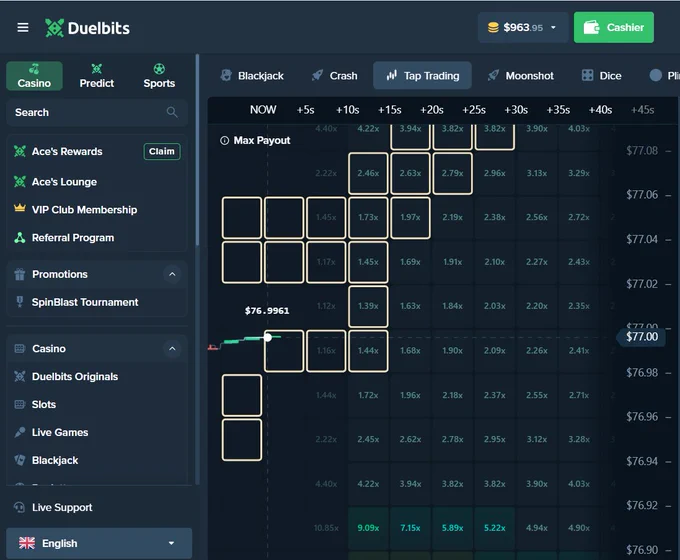Open Ace's Rewards

click(67, 151)
